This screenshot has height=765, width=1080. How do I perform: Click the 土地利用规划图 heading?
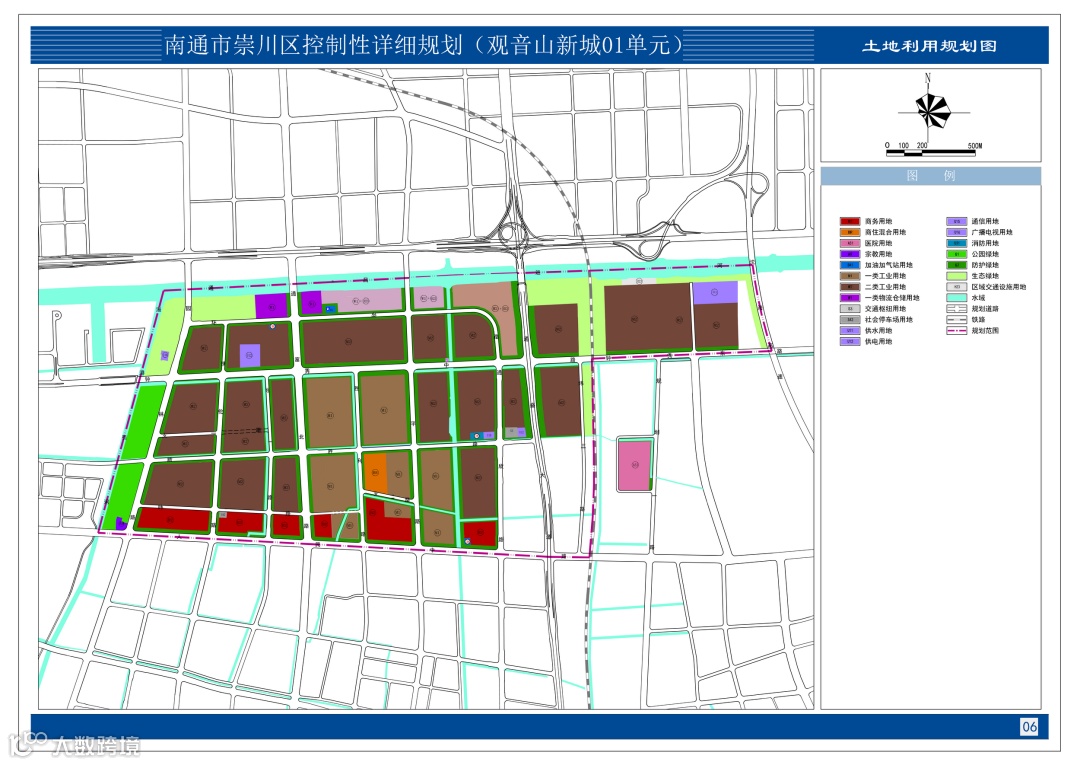click(929, 46)
